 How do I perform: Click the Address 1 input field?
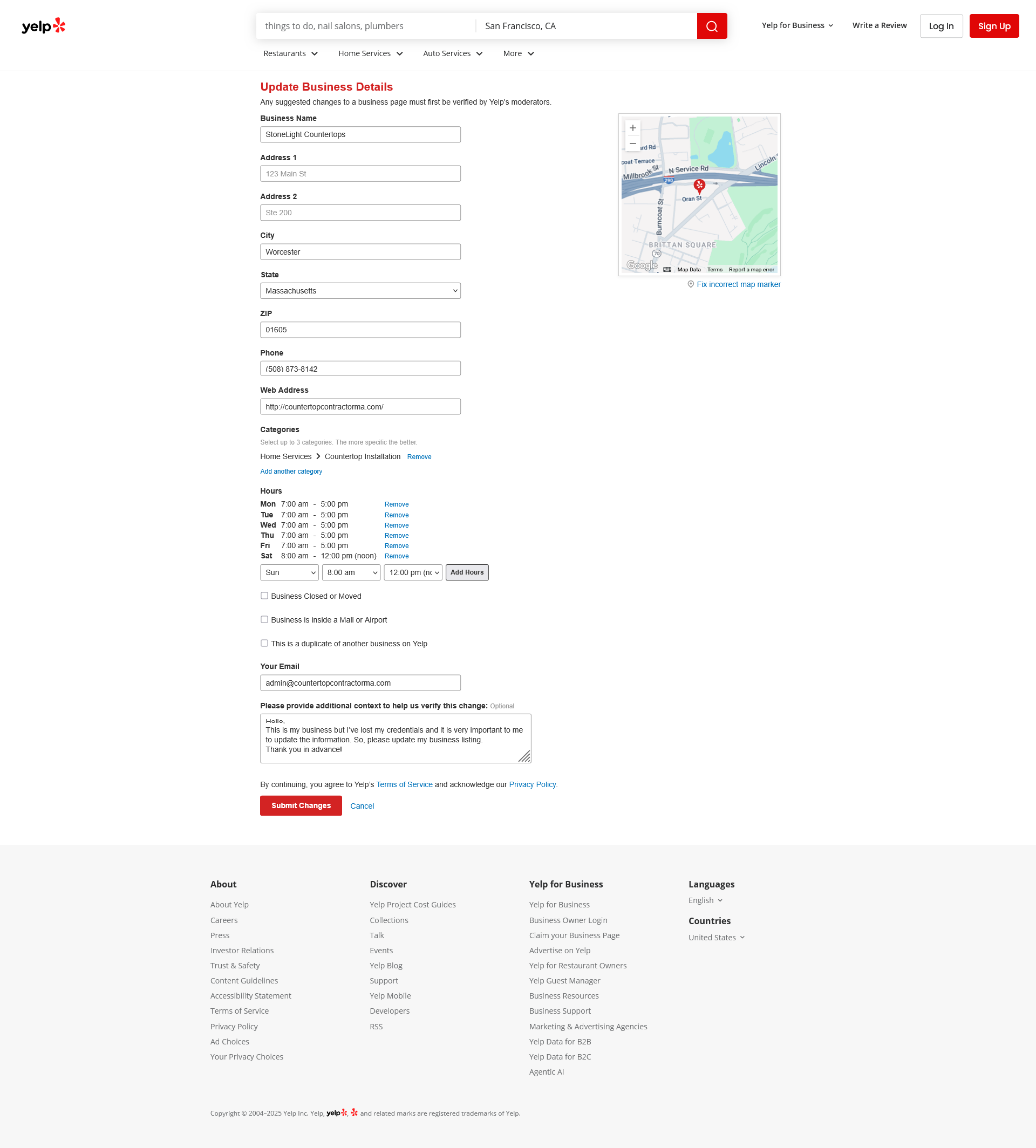(360, 174)
